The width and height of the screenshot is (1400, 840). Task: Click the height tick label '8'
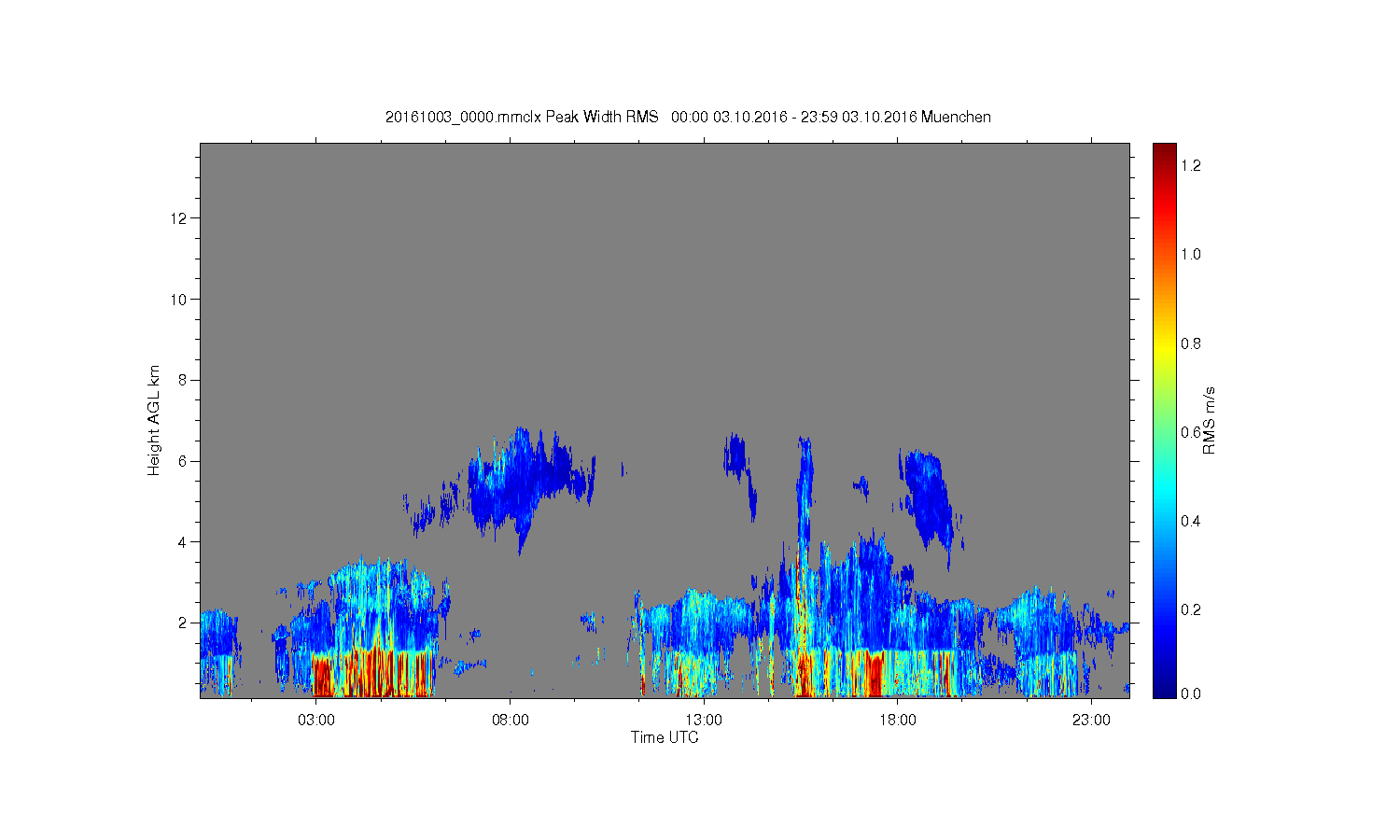pyautogui.click(x=184, y=380)
